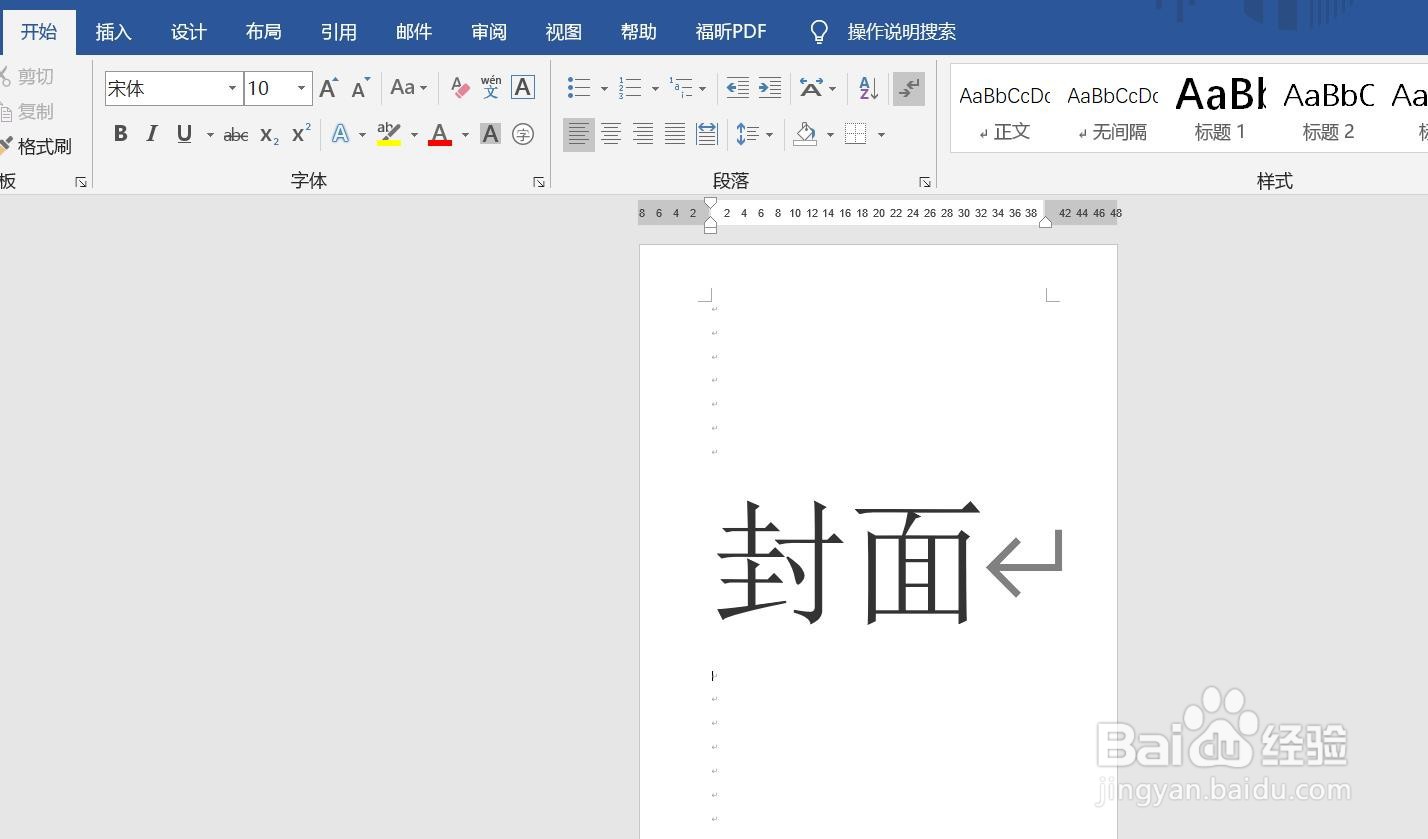Click the subscript icon
The width and height of the screenshot is (1428, 839).
coord(267,133)
